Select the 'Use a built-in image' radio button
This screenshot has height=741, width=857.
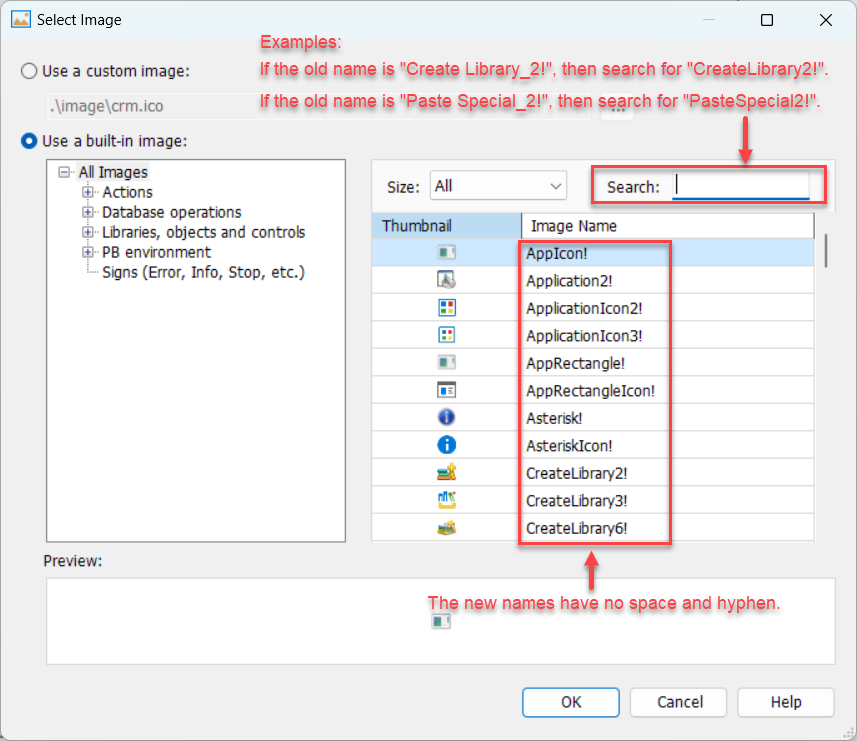click(30, 141)
